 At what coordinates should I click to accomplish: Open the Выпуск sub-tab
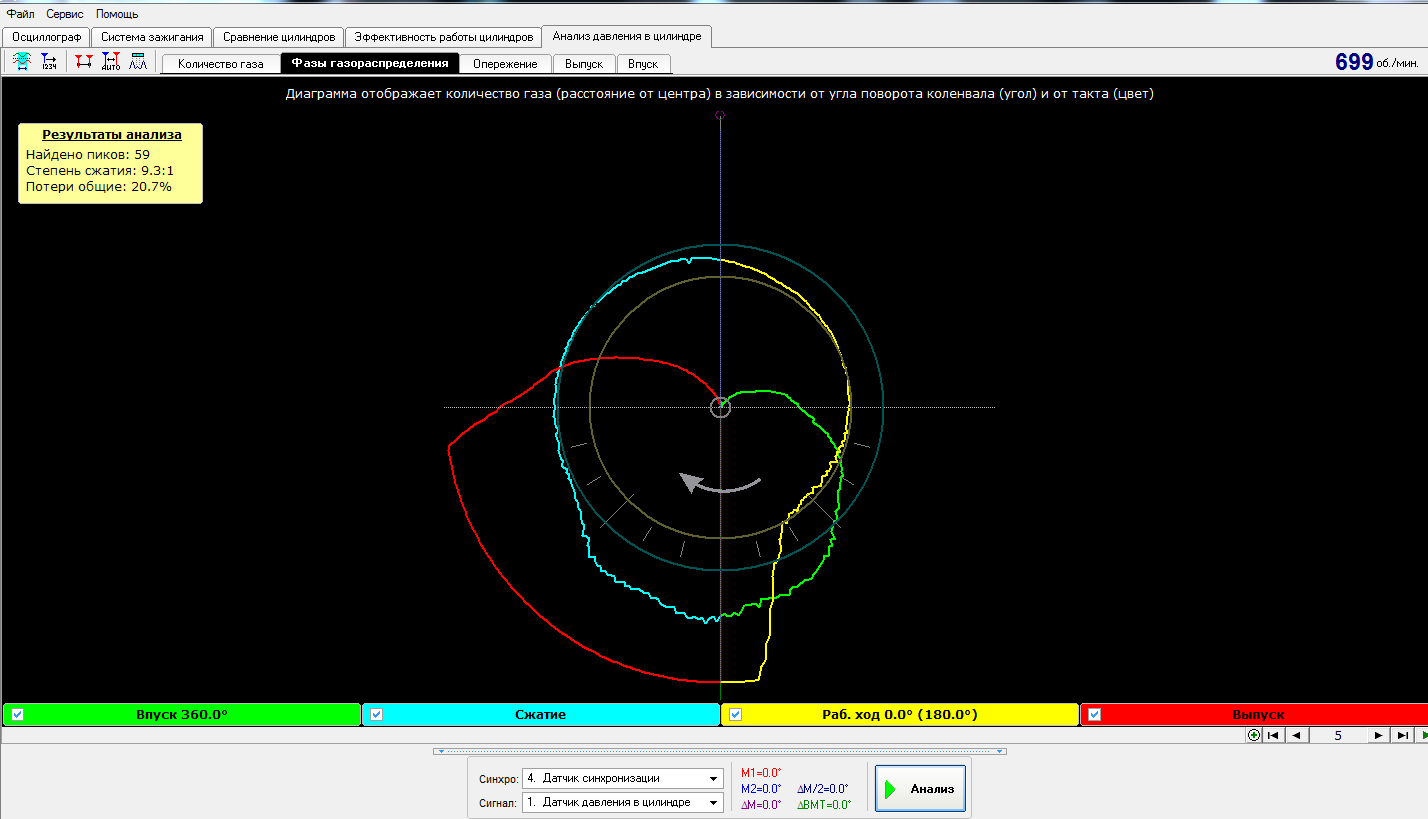click(584, 64)
